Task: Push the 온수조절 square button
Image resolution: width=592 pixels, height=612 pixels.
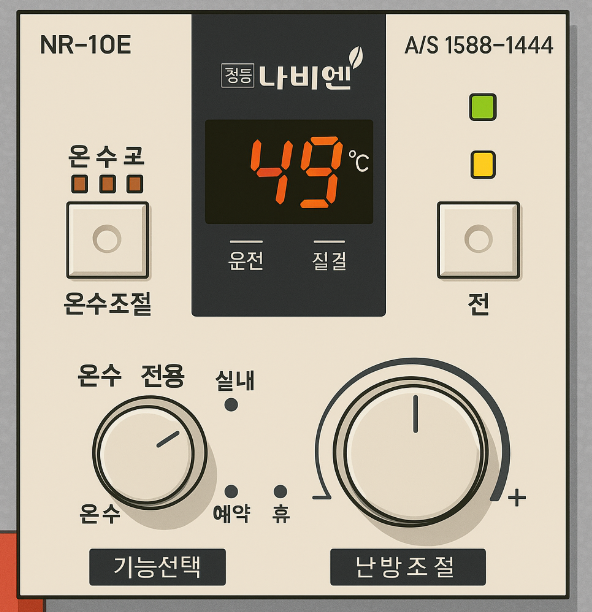Action: (x=107, y=240)
